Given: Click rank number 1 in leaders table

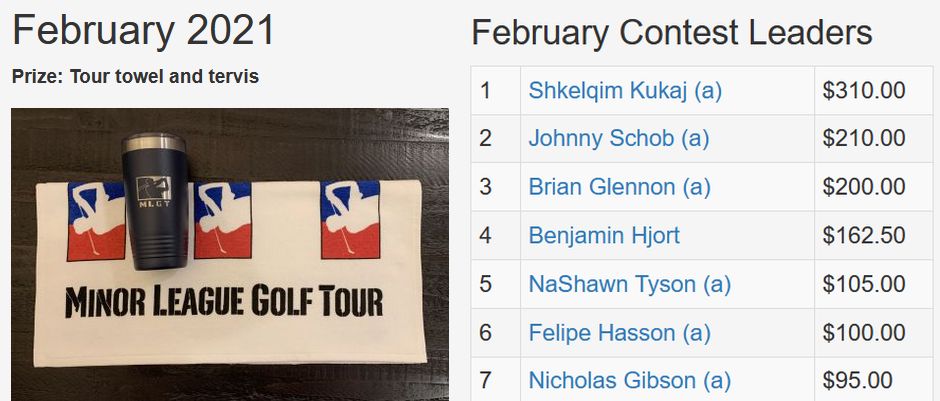Looking at the screenshot, I should tap(485, 91).
